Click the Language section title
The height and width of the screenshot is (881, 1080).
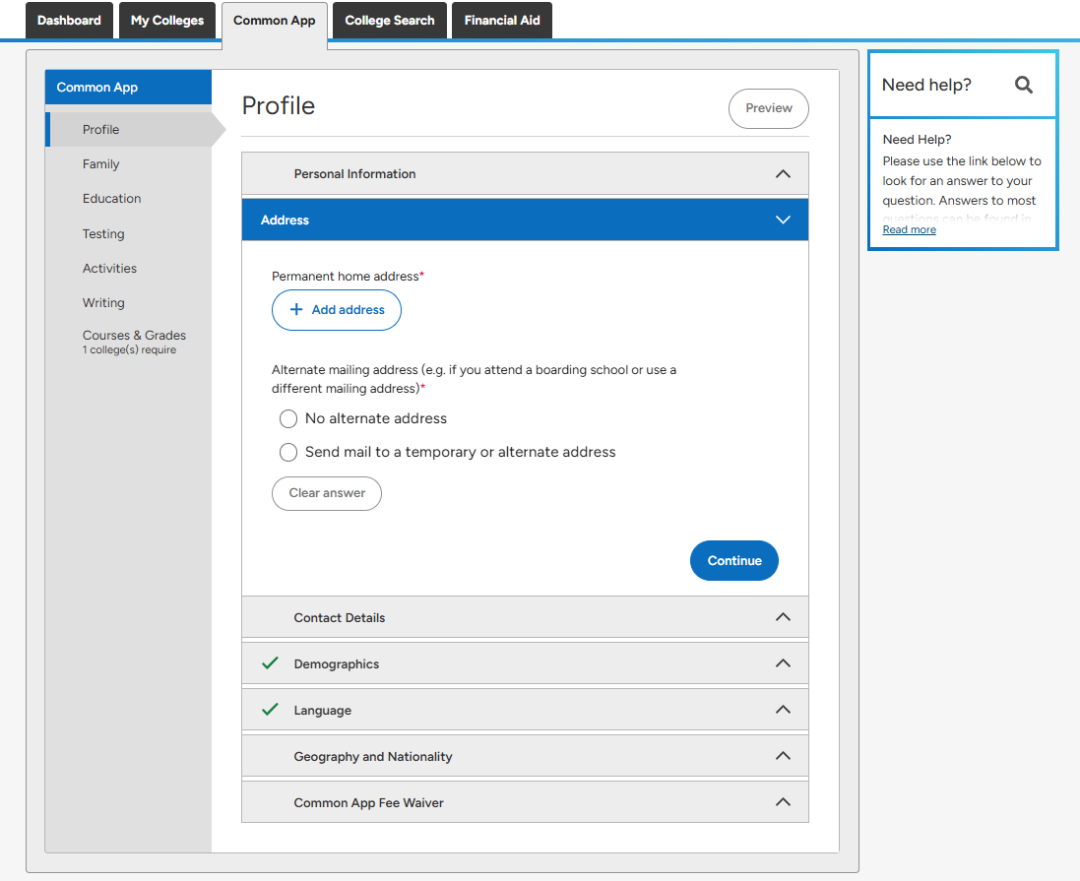[x=322, y=710]
